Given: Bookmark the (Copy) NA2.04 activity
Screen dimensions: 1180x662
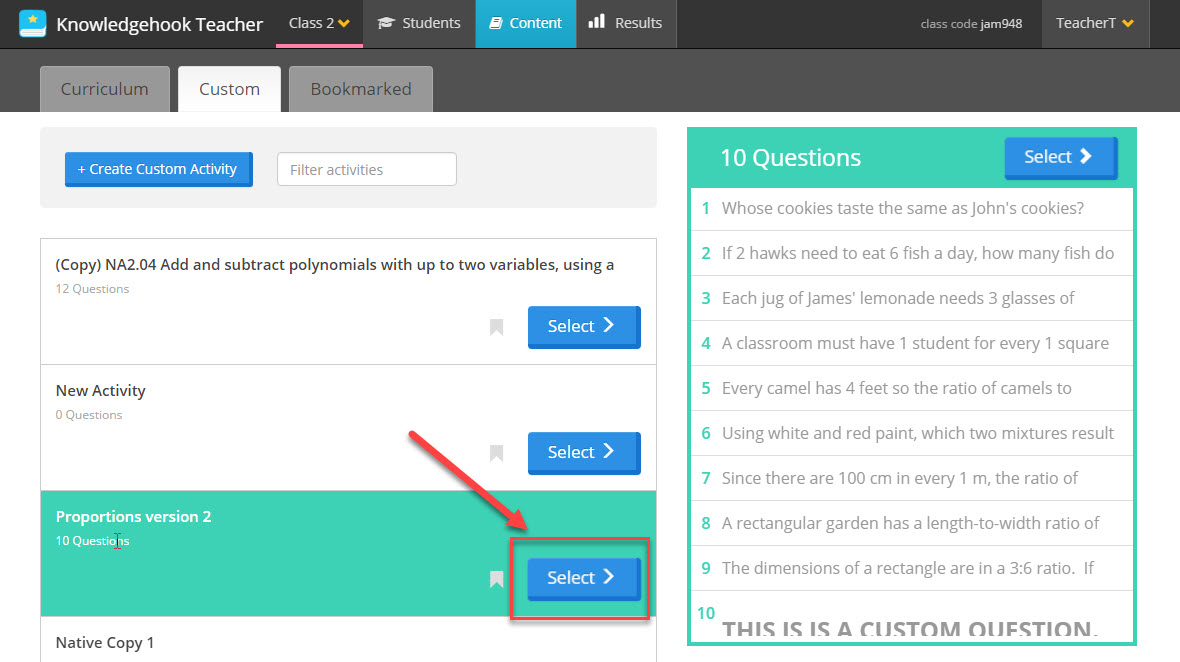Looking at the screenshot, I should point(497,326).
